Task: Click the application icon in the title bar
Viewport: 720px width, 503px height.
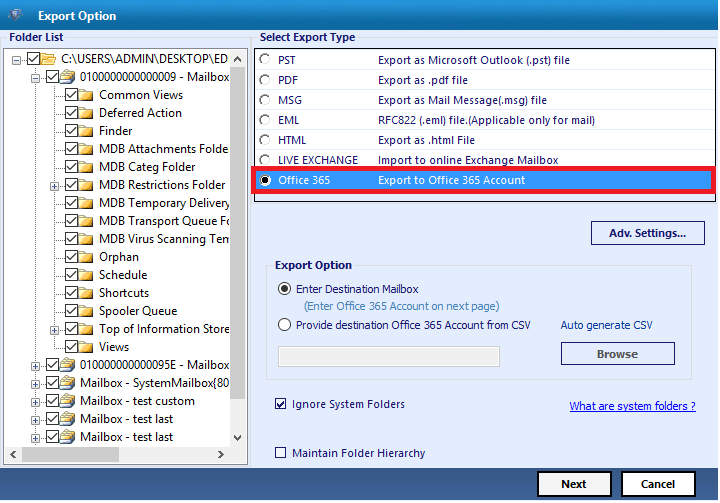Action: (x=15, y=15)
